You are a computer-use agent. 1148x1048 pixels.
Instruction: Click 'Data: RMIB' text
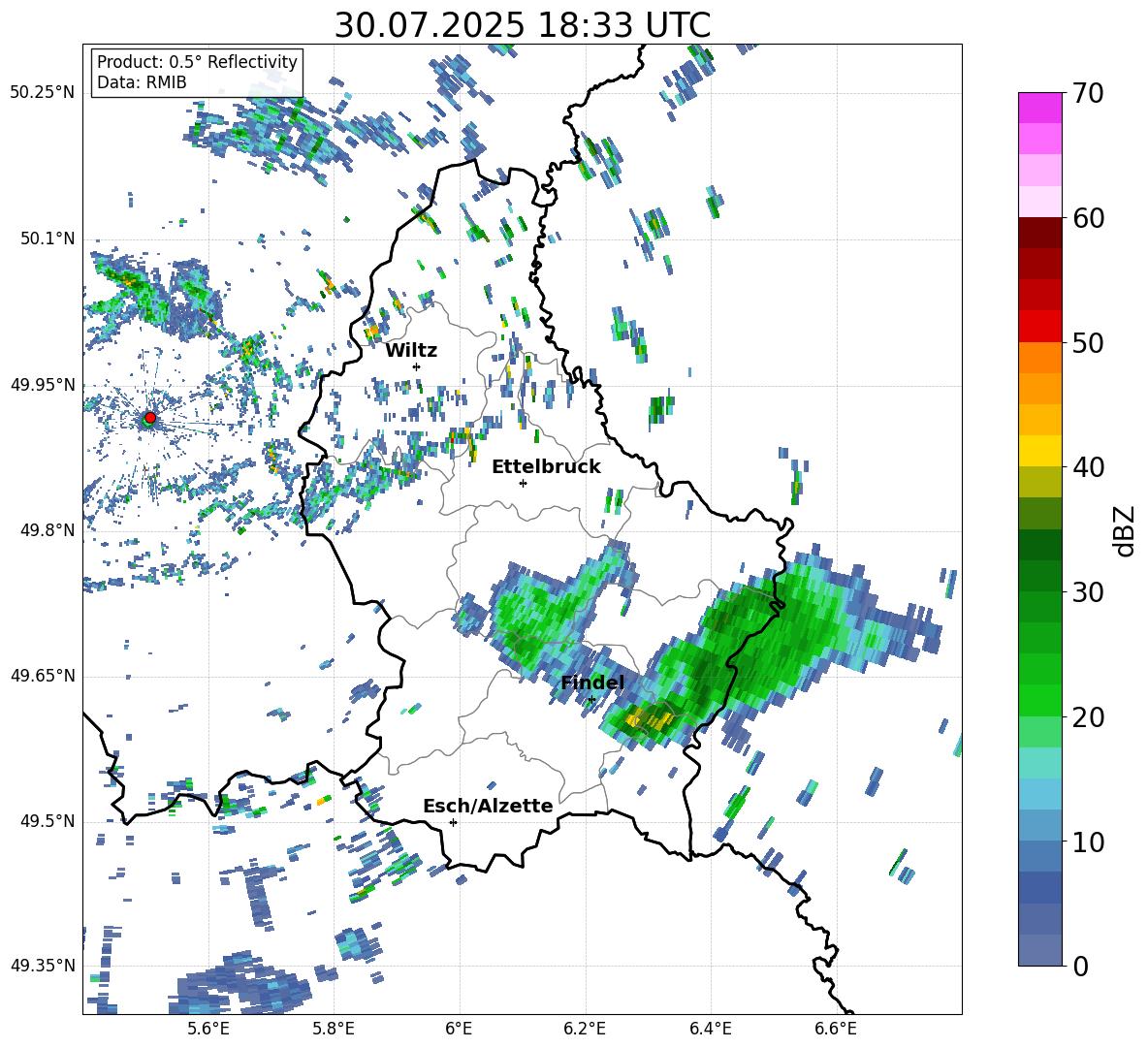[142, 82]
